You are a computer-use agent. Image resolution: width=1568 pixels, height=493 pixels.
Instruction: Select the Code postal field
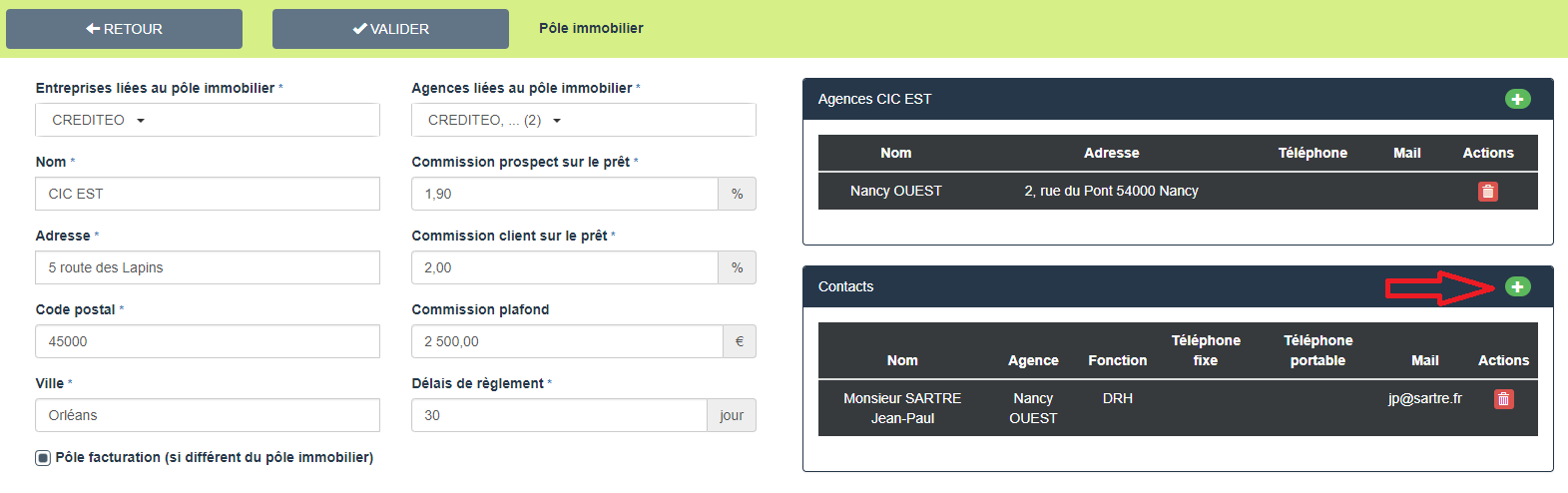click(208, 341)
